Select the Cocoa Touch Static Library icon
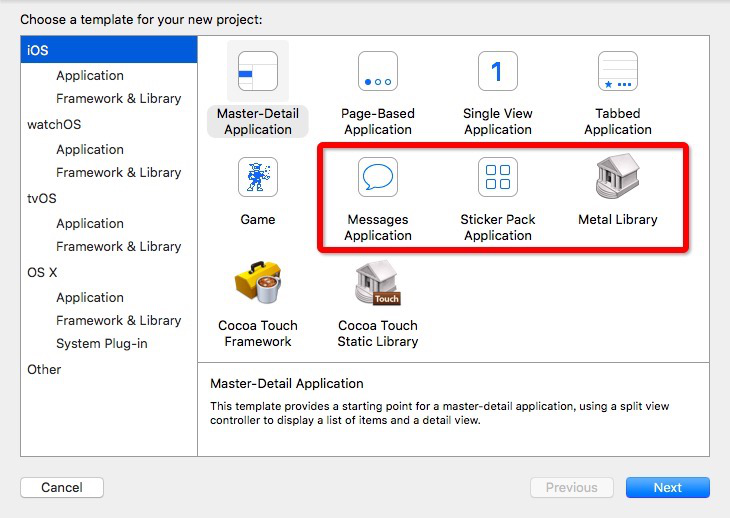Screen dimensions: 730x518 (377, 283)
